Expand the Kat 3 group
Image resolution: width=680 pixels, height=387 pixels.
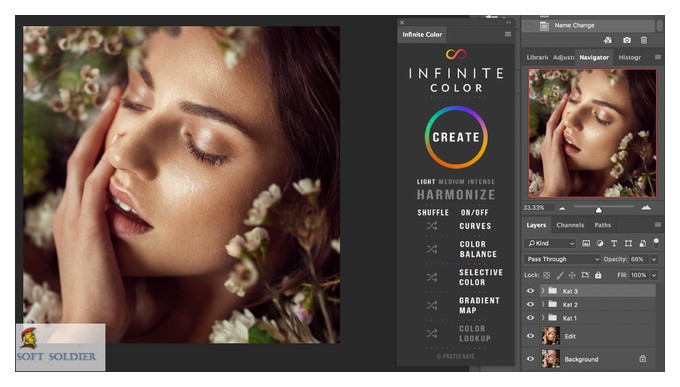point(543,291)
